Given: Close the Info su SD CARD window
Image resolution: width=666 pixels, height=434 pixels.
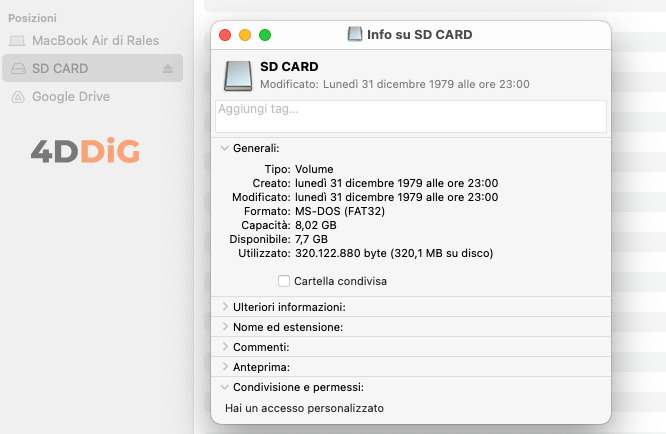Looking at the screenshot, I should tap(225, 35).
